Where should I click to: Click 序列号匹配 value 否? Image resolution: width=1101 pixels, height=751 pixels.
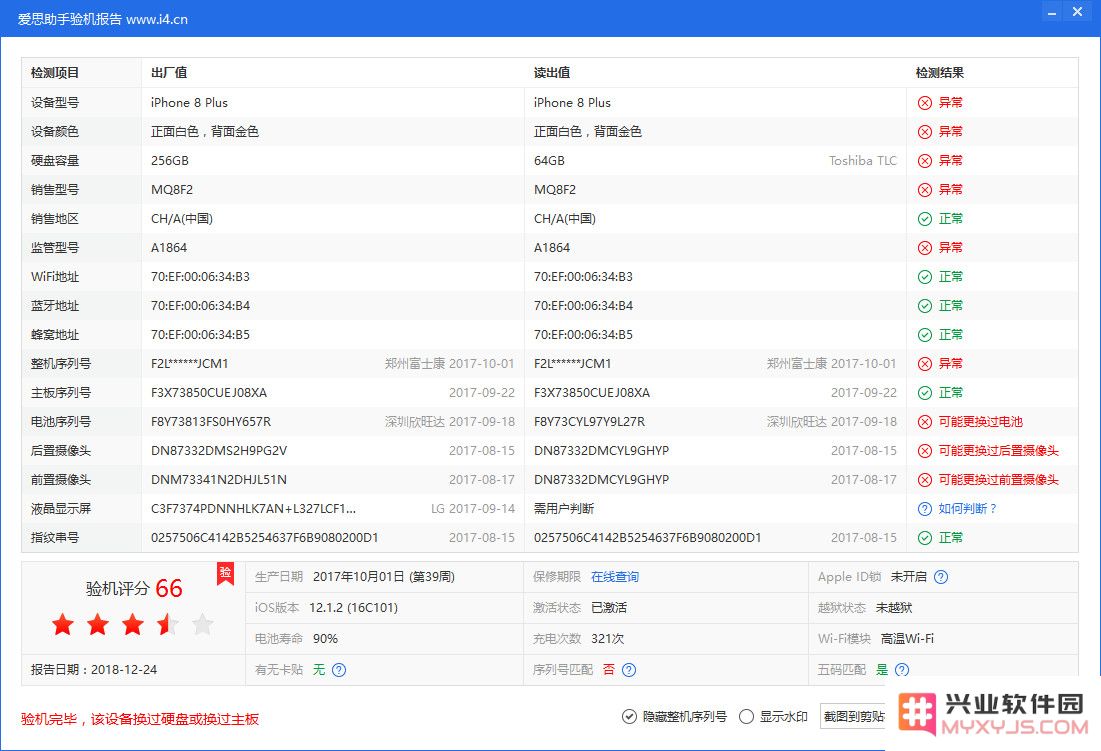(x=608, y=670)
